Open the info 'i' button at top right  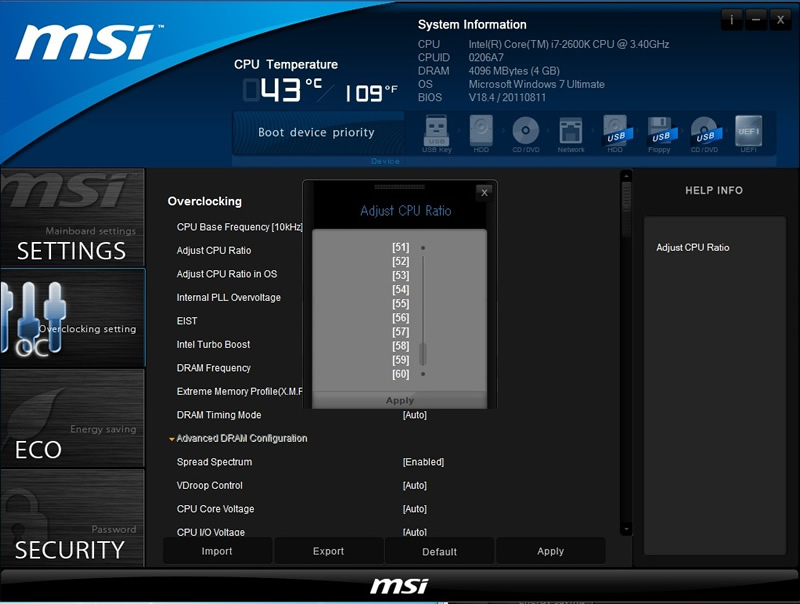pyautogui.click(x=732, y=20)
